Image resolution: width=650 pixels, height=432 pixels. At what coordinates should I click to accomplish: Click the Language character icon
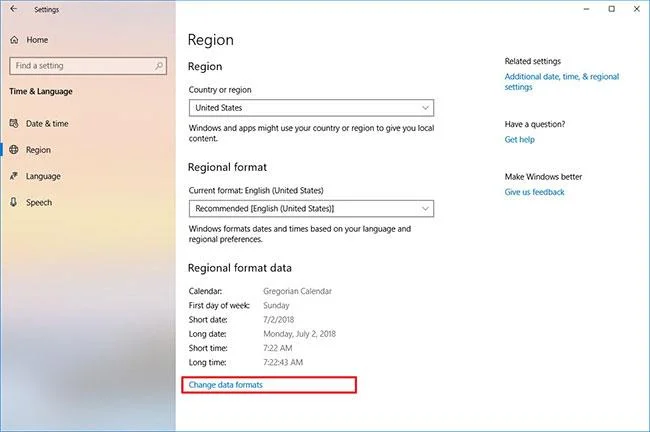(14, 176)
